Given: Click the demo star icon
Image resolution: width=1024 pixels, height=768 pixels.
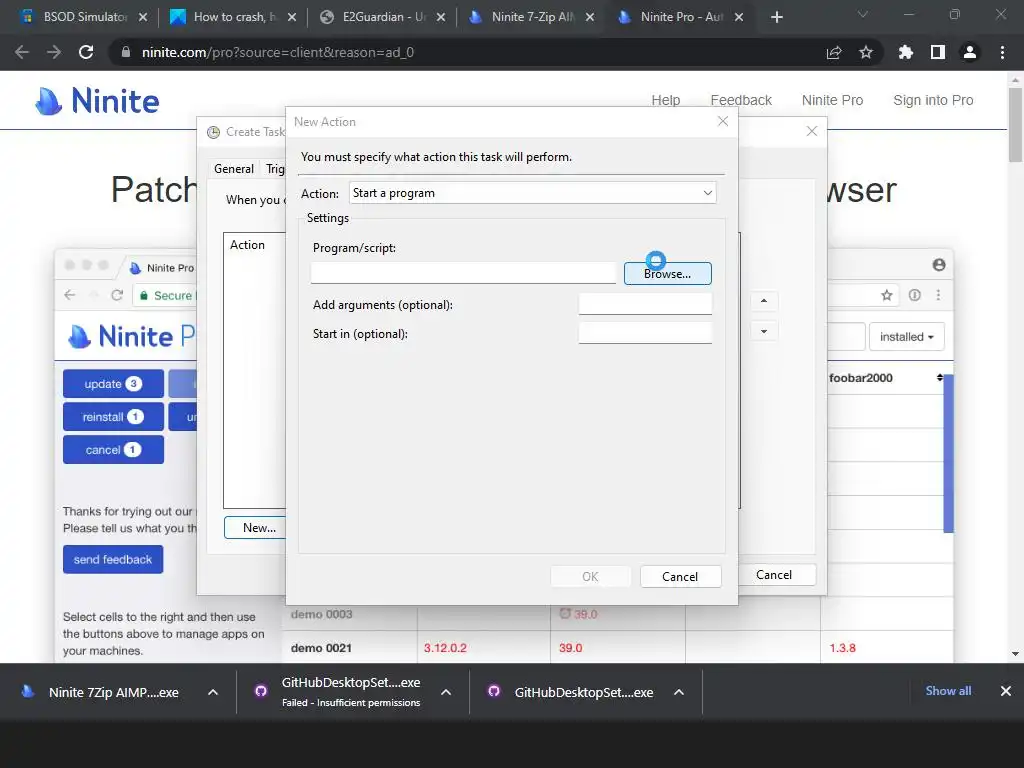Looking at the screenshot, I should (886, 295).
